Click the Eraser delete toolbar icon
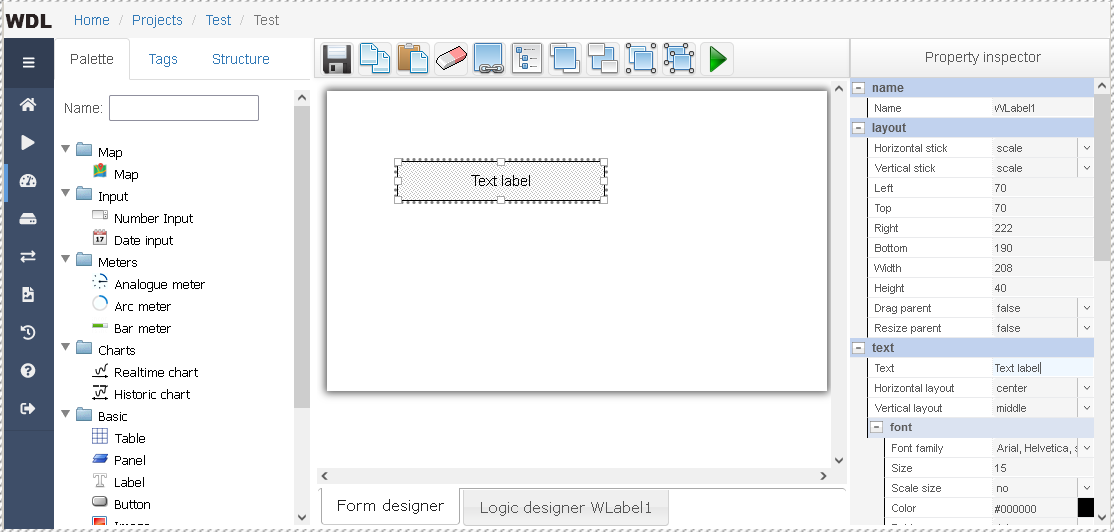1114x532 pixels. pos(450,58)
